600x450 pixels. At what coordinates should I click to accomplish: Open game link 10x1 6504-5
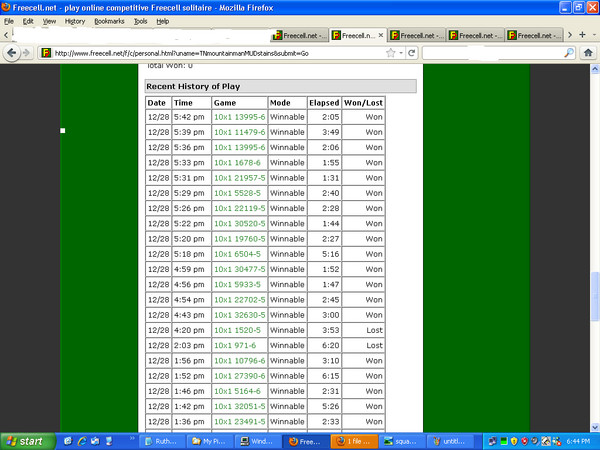click(237, 254)
